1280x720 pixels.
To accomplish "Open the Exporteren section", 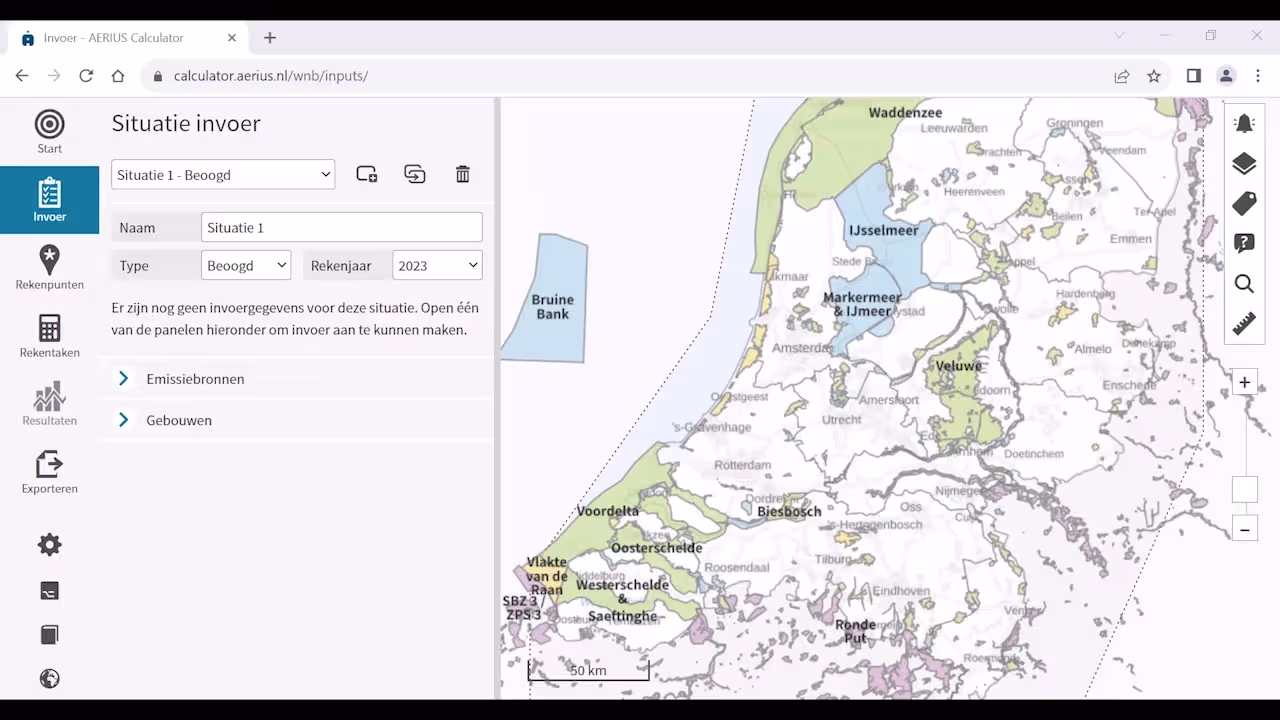I will [49, 472].
